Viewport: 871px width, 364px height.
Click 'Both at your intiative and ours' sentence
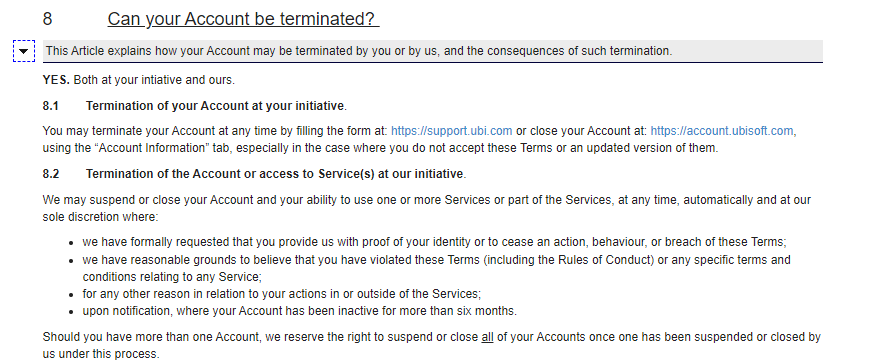click(154, 80)
